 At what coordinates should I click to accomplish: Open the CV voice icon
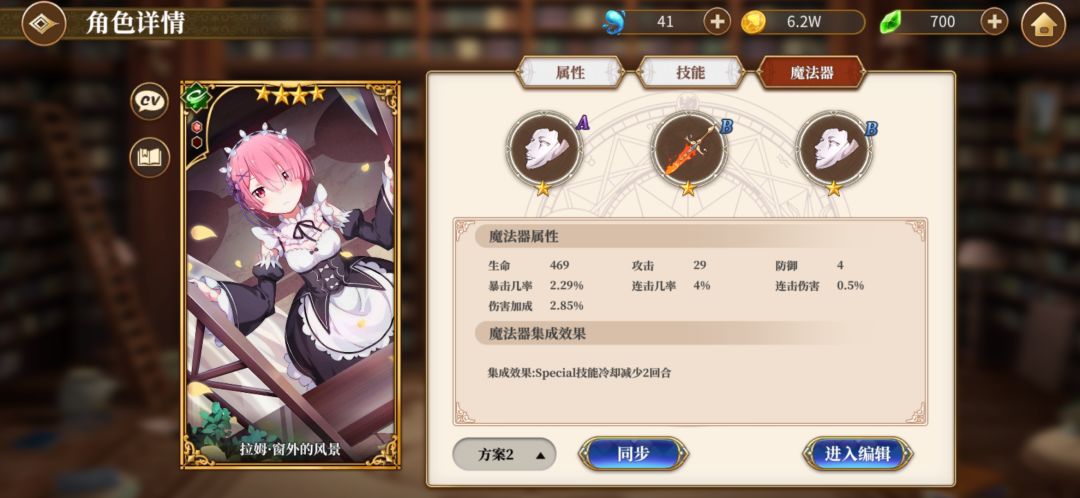149,102
